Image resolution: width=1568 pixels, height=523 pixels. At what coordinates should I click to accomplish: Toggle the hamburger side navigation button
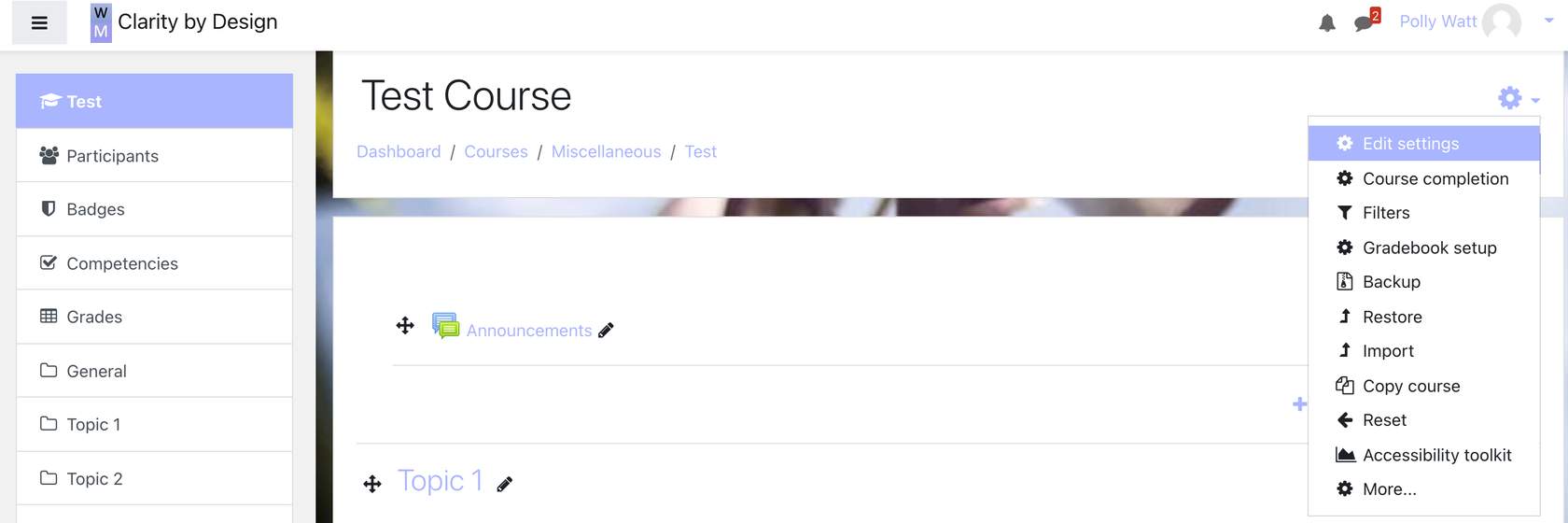coord(39,22)
